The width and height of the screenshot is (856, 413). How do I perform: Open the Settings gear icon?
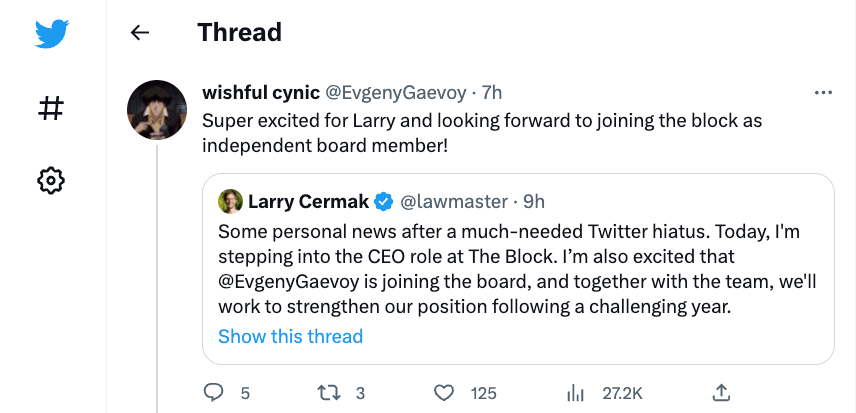tap(51, 180)
